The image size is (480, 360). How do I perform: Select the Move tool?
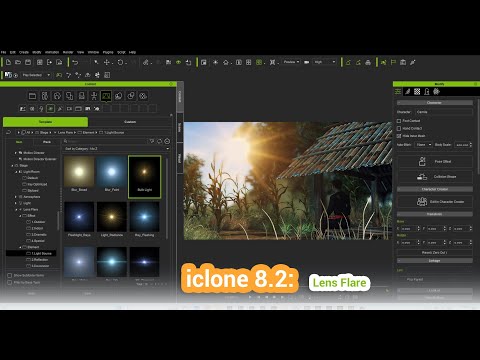click(x=107, y=62)
